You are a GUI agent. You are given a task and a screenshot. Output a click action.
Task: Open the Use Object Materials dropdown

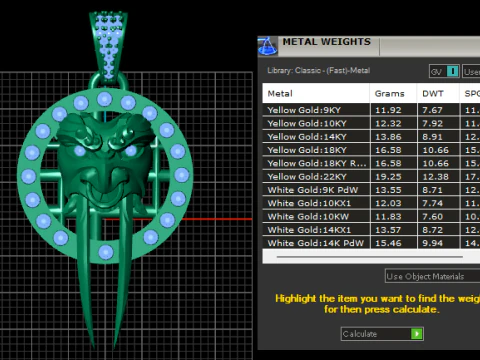click(432, 276)
